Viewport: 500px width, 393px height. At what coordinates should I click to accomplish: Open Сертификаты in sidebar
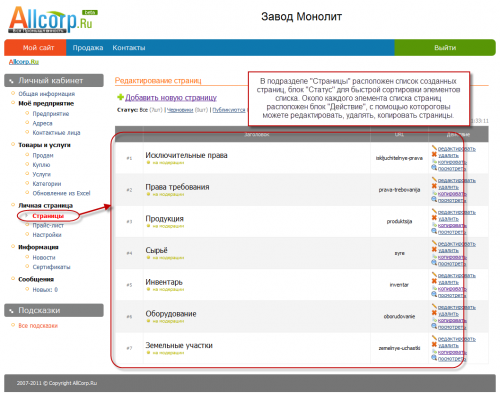coord(51,267)
